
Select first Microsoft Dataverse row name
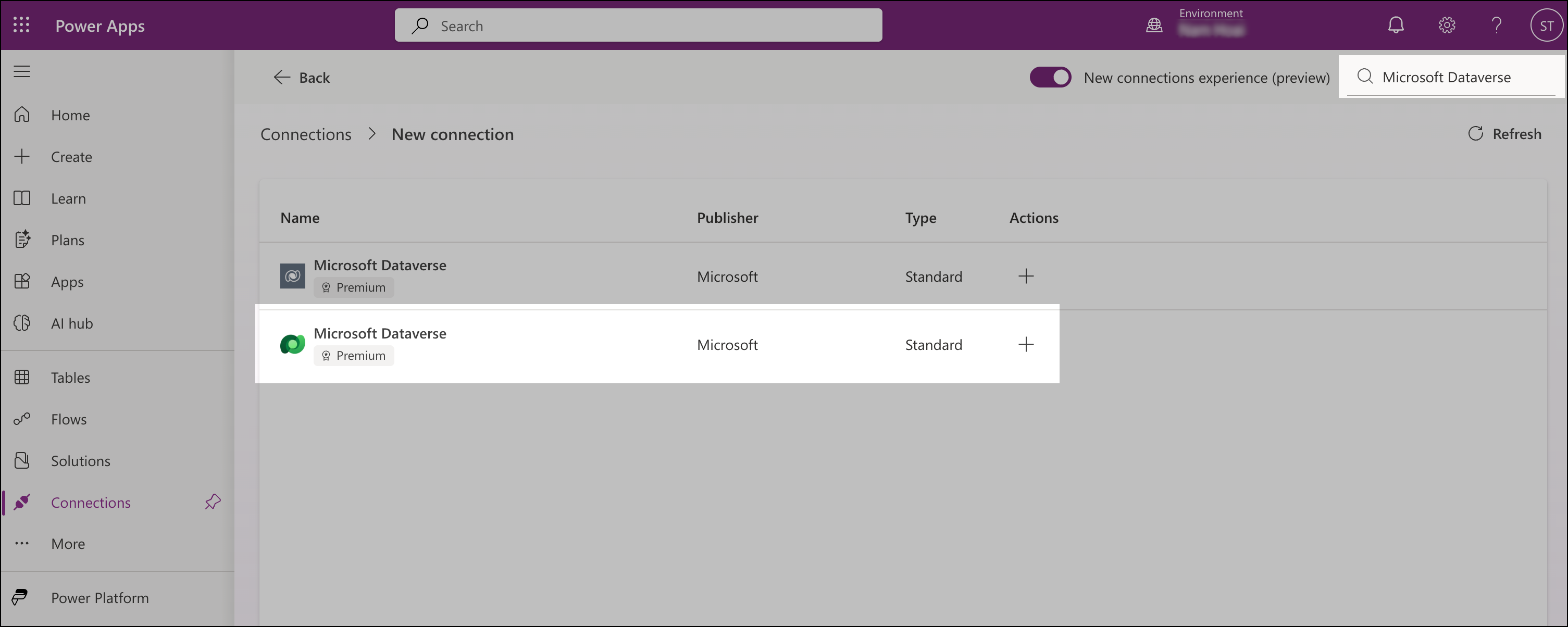(x=380, y=266)
